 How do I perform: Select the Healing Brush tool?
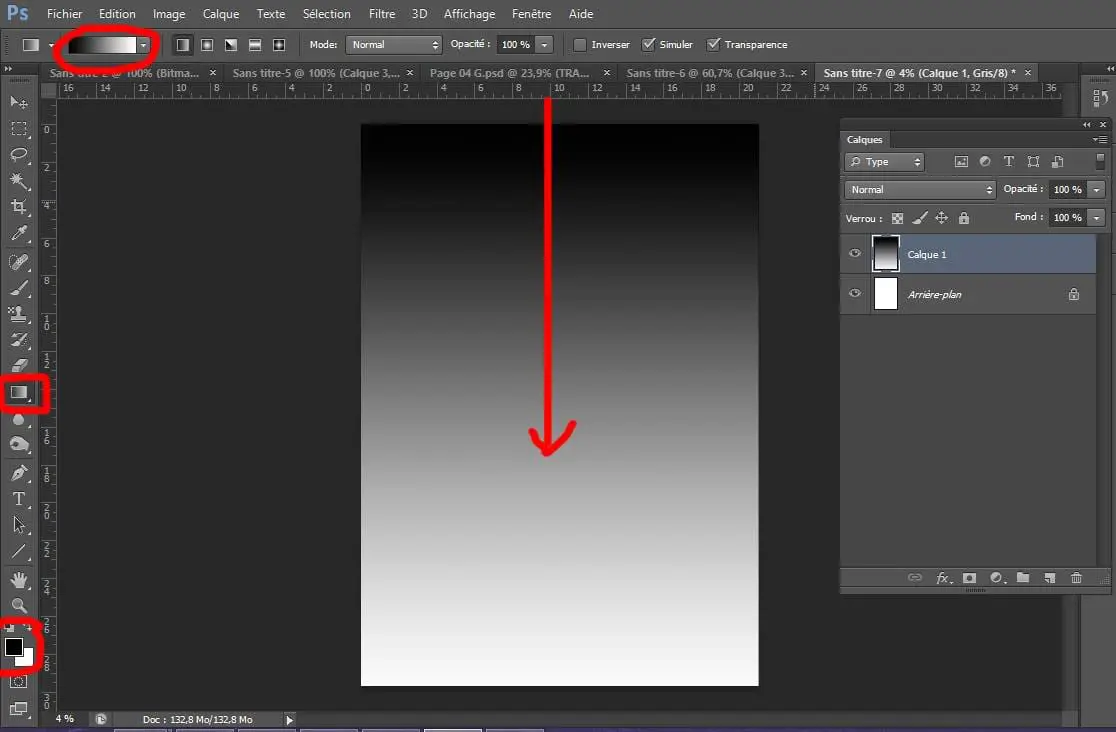click(x=19, y=261)
